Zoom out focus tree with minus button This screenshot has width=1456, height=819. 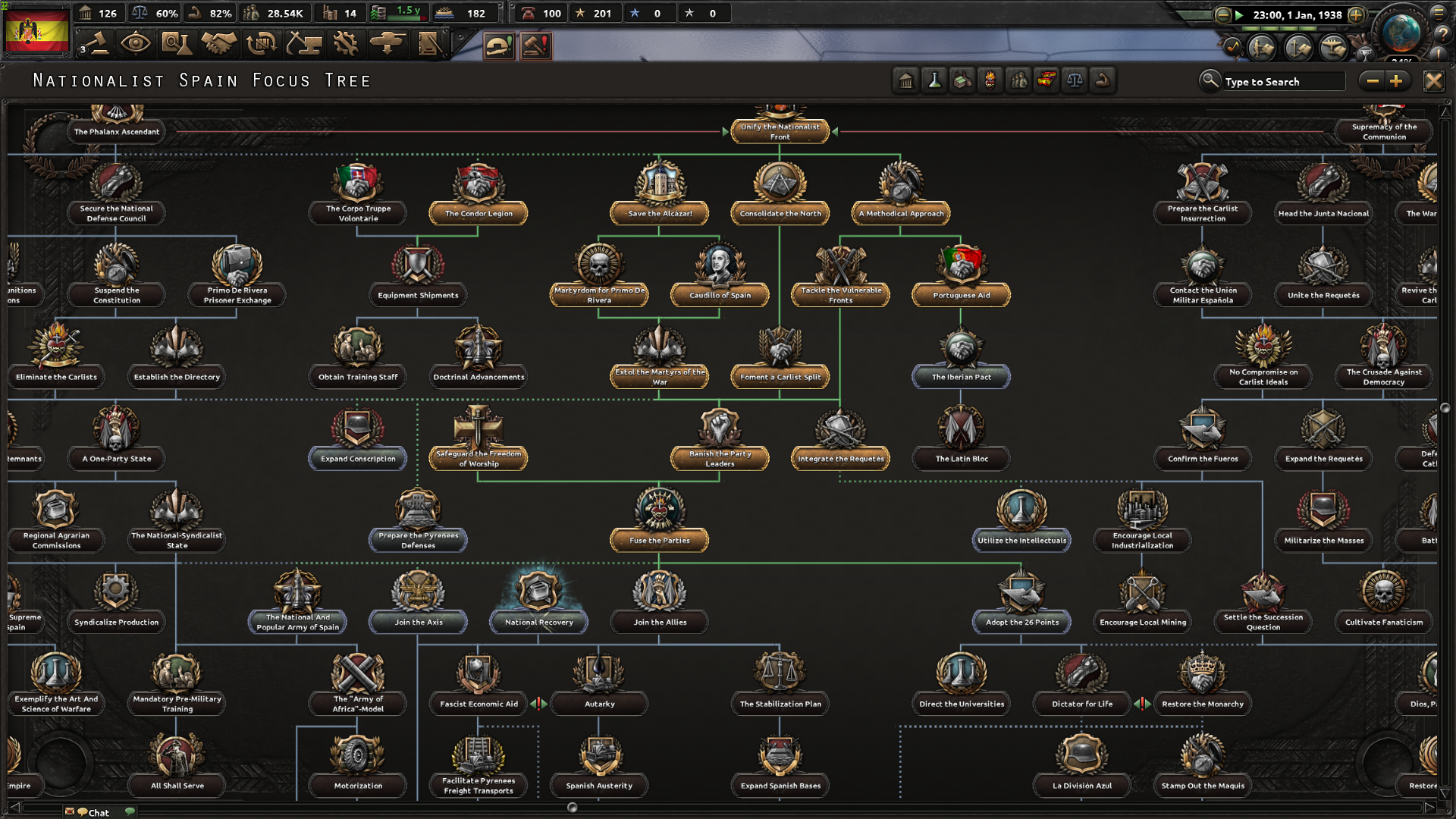coord(1373,81)
